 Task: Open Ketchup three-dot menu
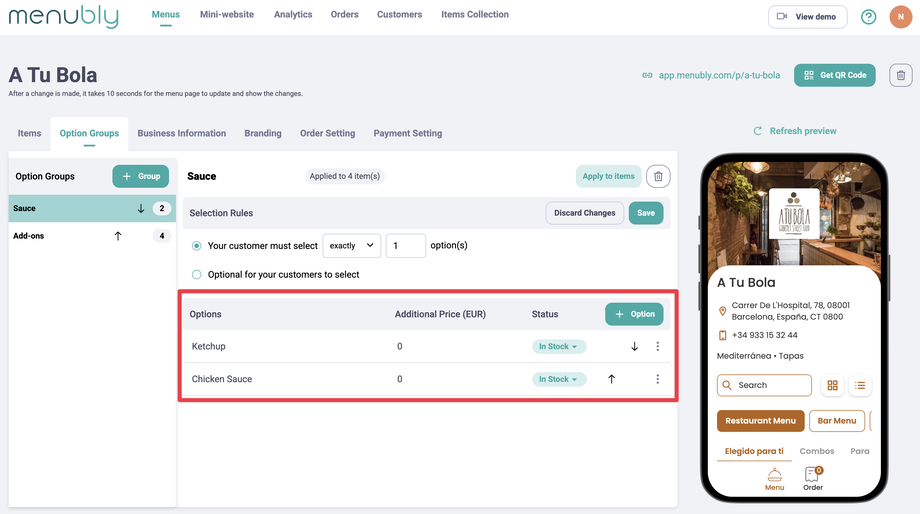point(657,347)
